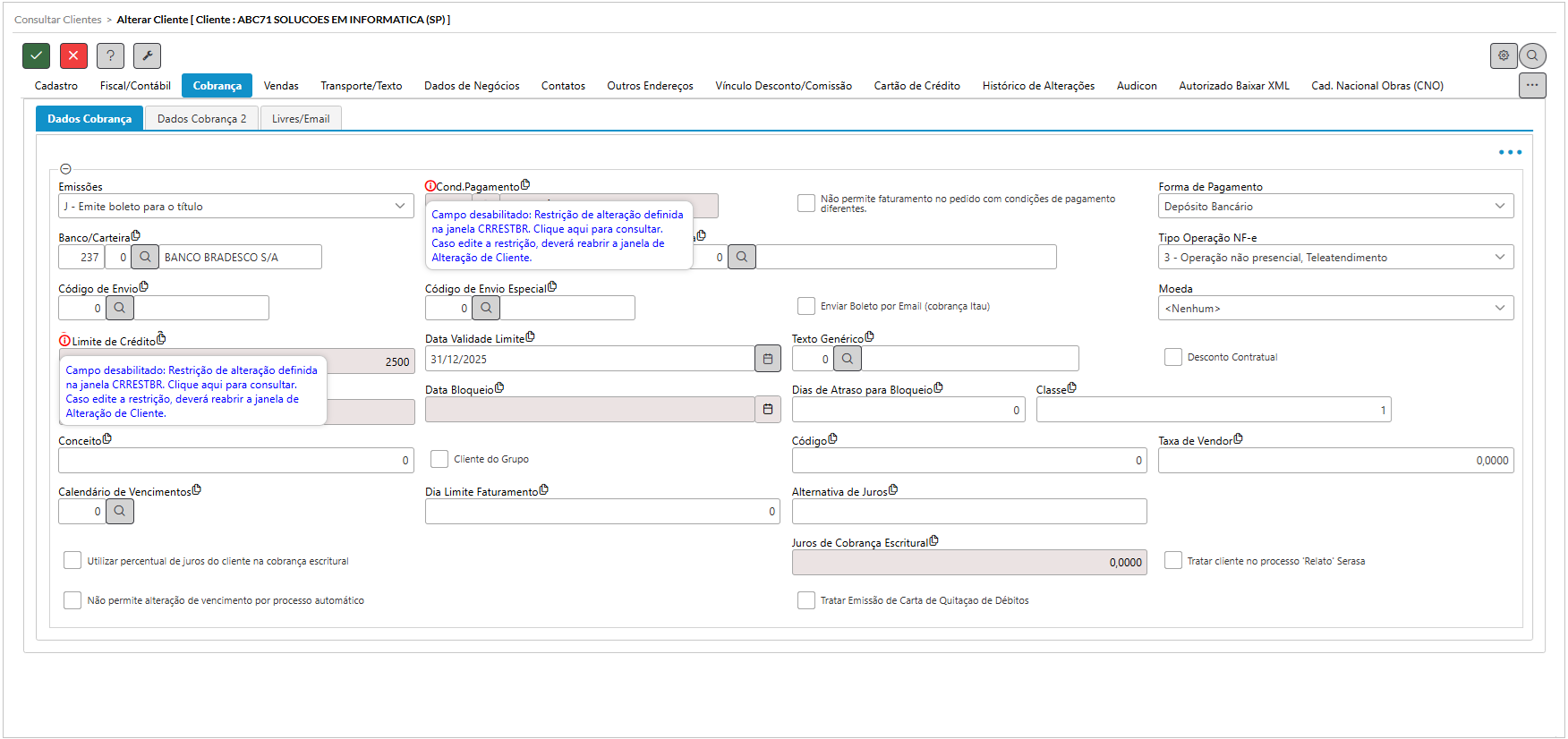Viewport: 1568px width, 739px height.
Task: Click the Consultar Clientes breadcrumb link
Action: pyautogui.click(x=58, y=20)
